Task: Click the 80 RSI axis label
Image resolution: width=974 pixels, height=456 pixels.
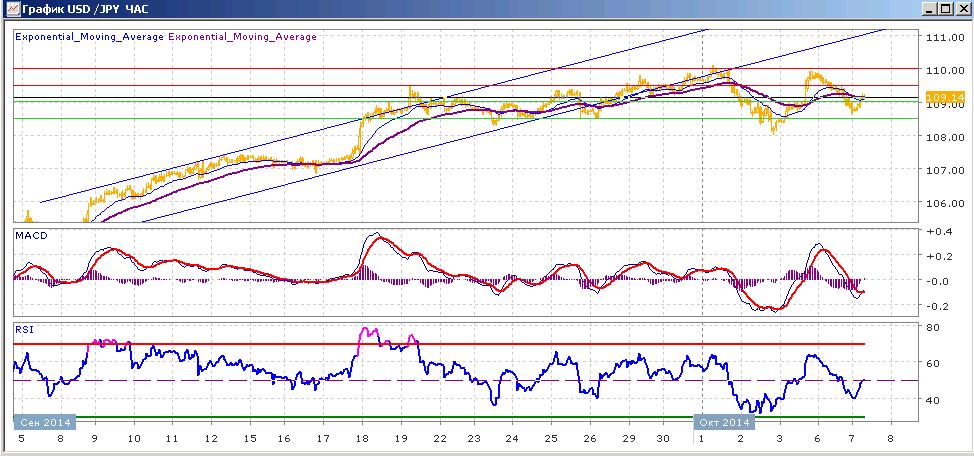Action: [932, 327]
